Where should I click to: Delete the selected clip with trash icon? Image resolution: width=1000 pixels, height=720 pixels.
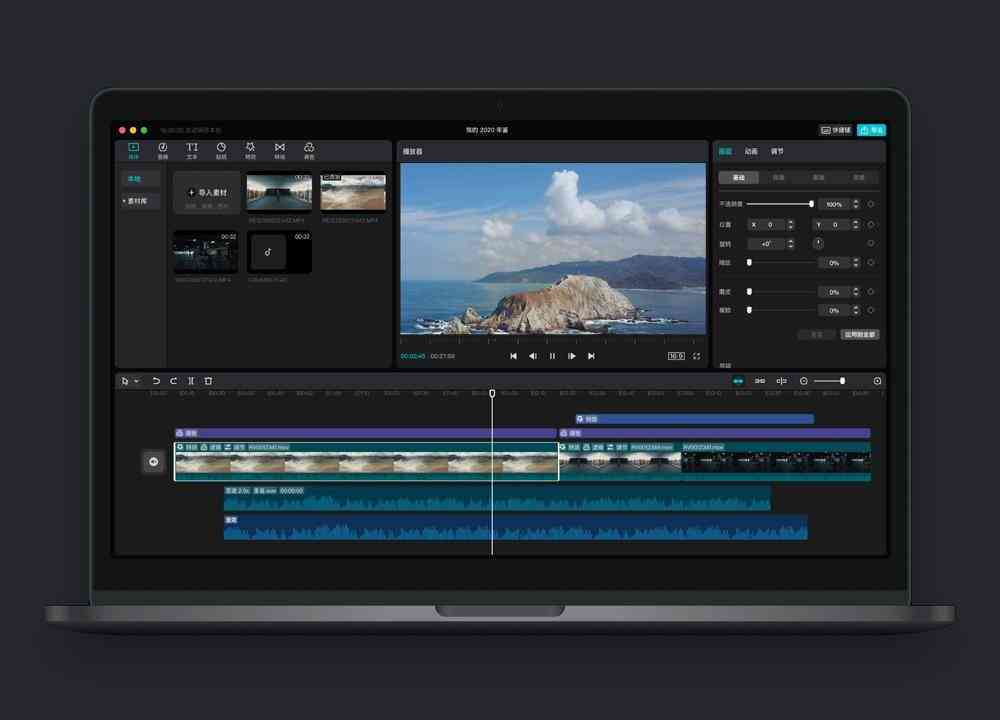208,381
